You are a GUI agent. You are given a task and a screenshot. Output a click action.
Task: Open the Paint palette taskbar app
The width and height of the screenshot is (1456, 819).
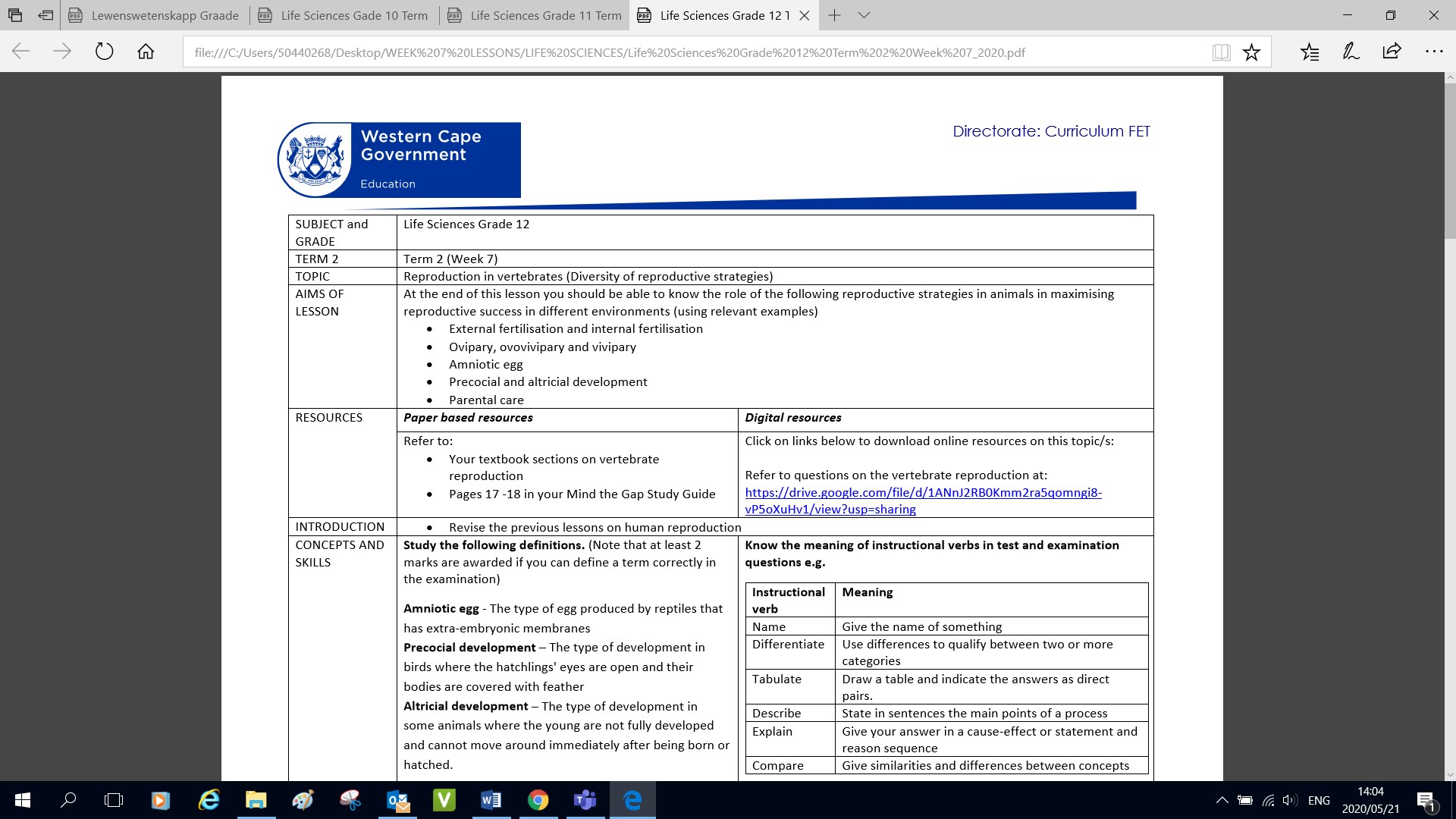pyautogui.click(x=303, y=800)
